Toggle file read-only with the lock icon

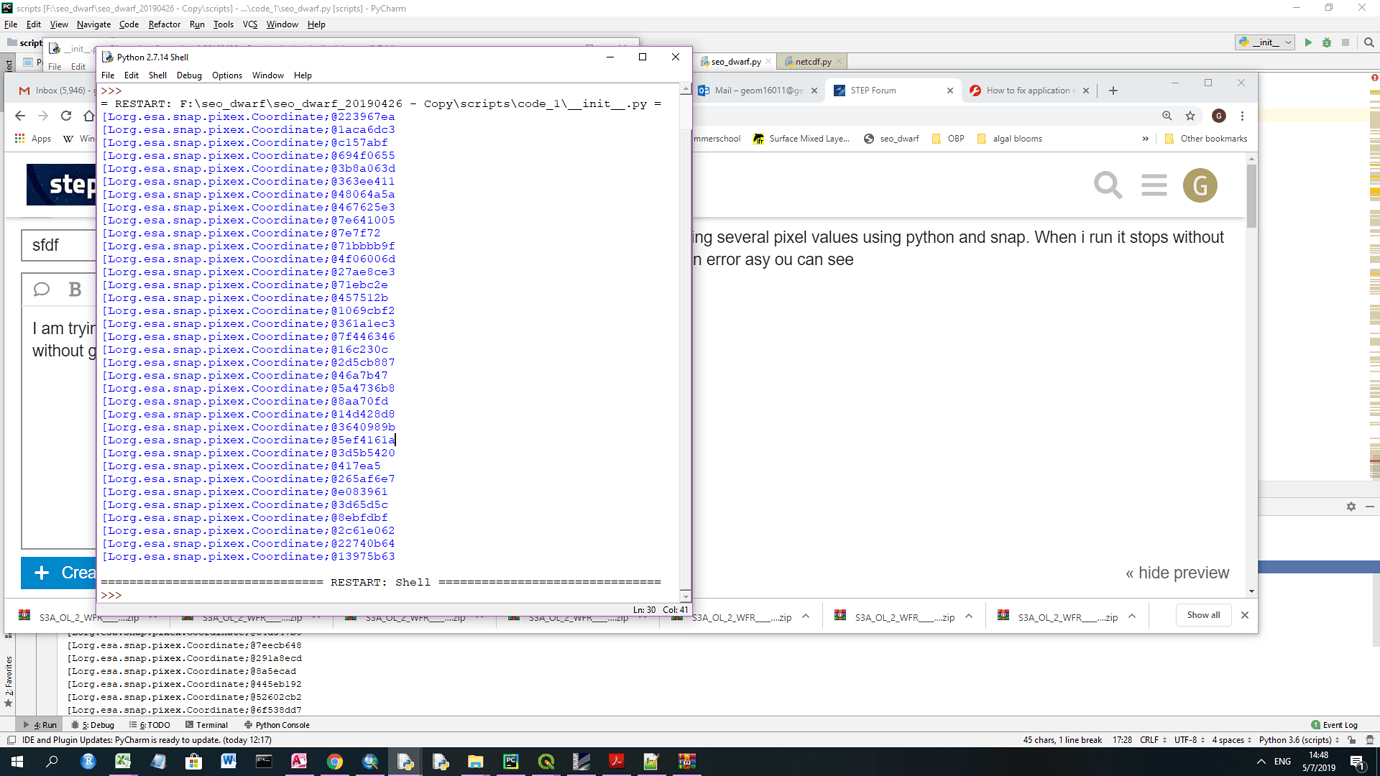(1352, 740)
